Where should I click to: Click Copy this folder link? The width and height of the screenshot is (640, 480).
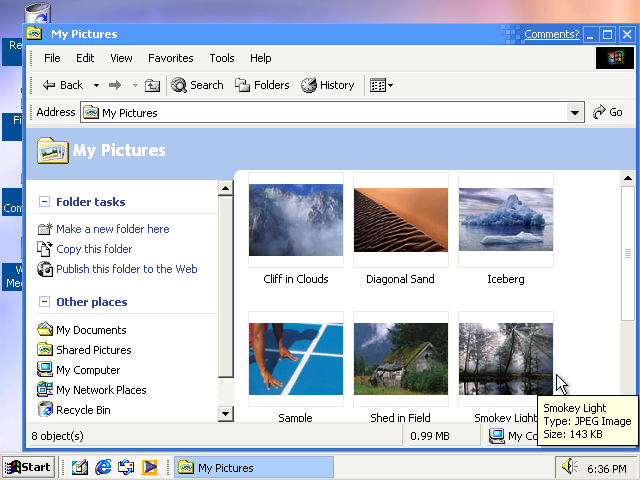tap(94, 249)
